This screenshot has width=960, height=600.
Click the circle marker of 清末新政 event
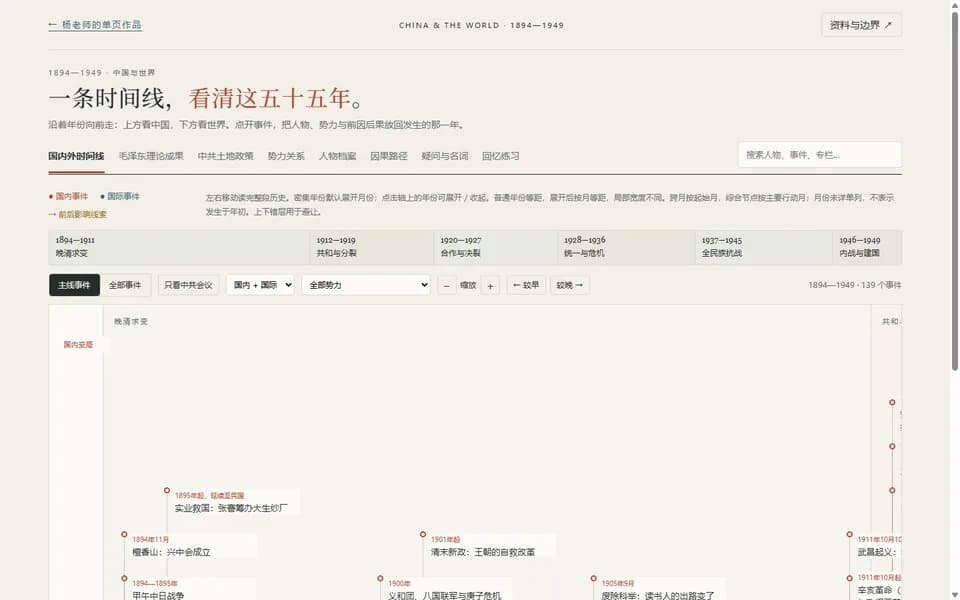(x=422, y=534)
